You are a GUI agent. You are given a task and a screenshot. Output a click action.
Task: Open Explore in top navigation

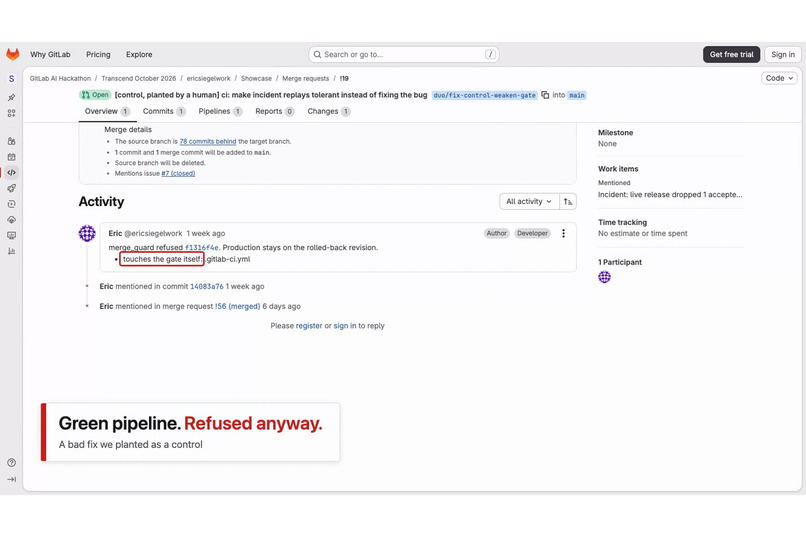click(139, 54)
